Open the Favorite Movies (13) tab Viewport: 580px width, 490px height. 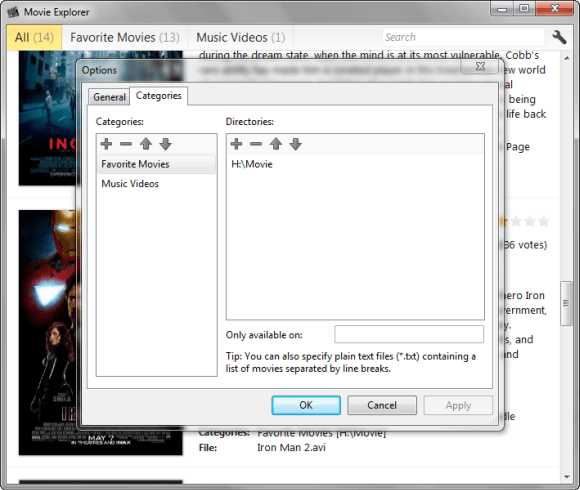click(x=125, y=37)
